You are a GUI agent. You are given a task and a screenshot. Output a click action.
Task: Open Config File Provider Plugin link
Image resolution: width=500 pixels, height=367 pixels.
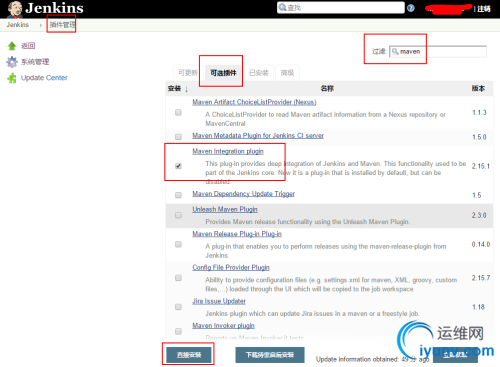[x=231, y=267]
